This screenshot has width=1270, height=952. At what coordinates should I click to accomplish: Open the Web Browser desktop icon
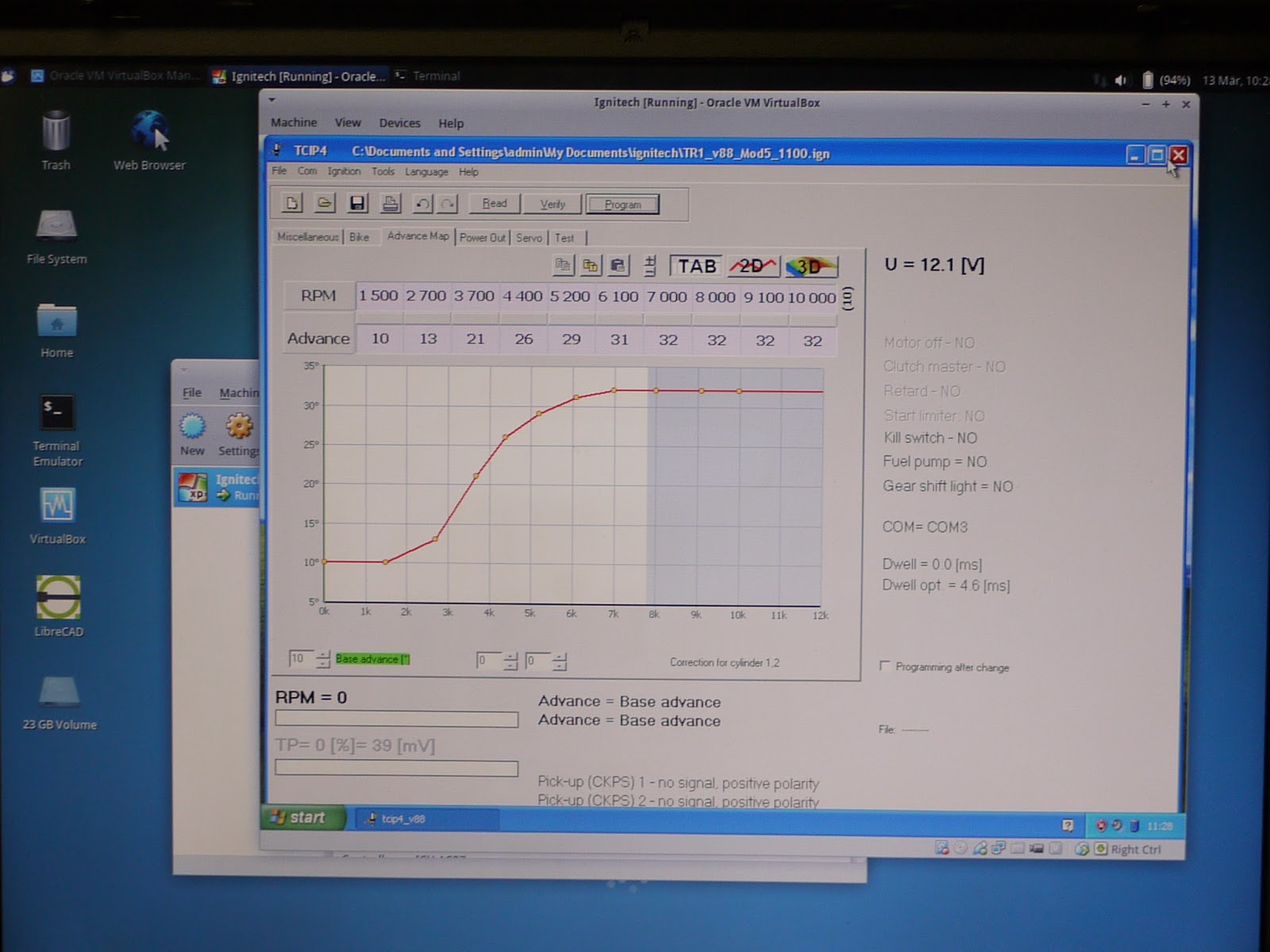[x=149, y=140]
